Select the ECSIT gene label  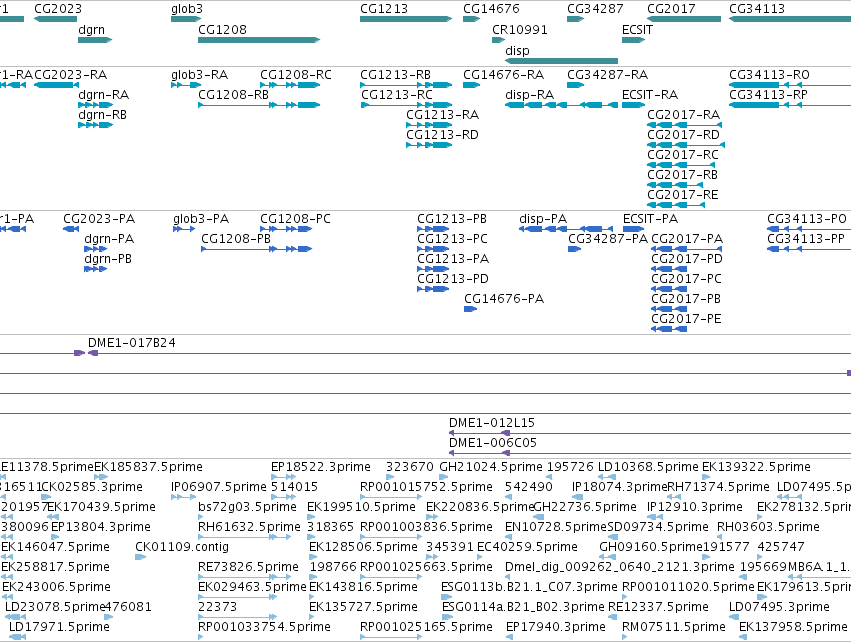point(637,30)
